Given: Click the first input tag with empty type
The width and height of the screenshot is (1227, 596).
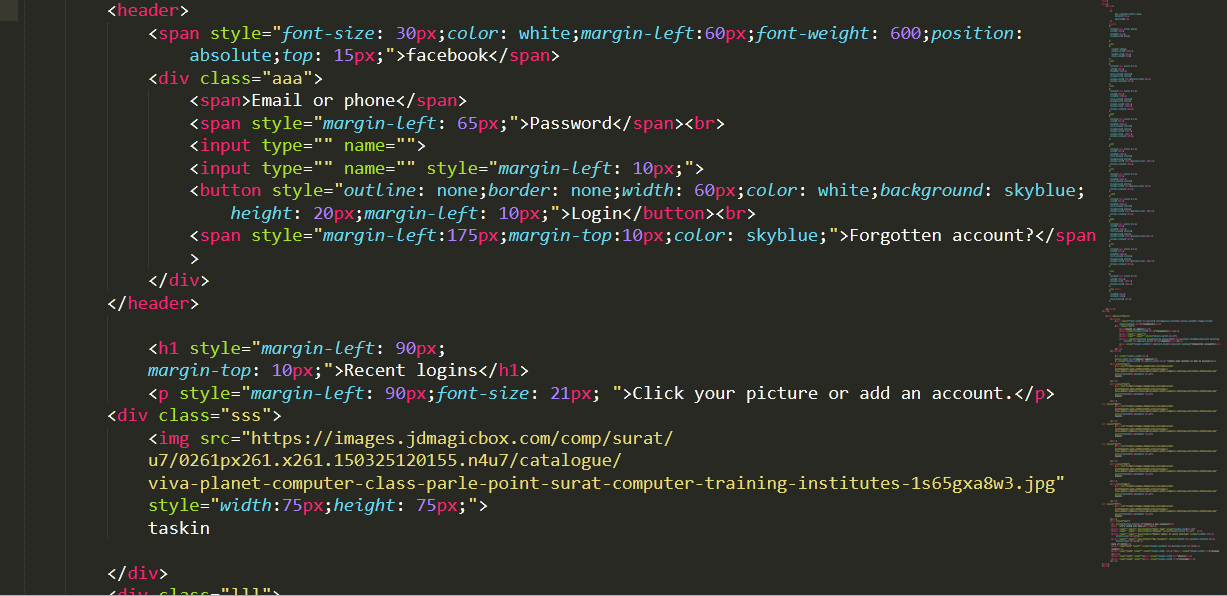Looking at the screenshot, I should click(308, 146).
